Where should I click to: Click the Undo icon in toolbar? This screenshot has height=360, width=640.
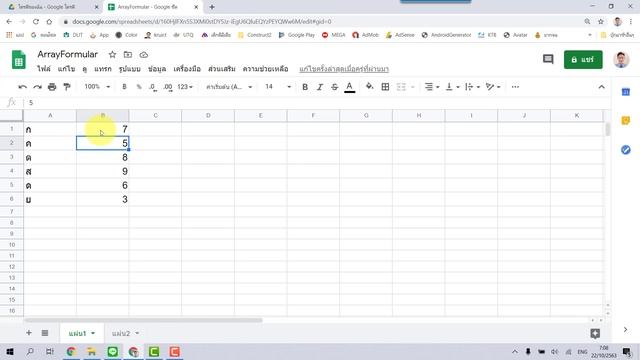[x=22, y=87]
